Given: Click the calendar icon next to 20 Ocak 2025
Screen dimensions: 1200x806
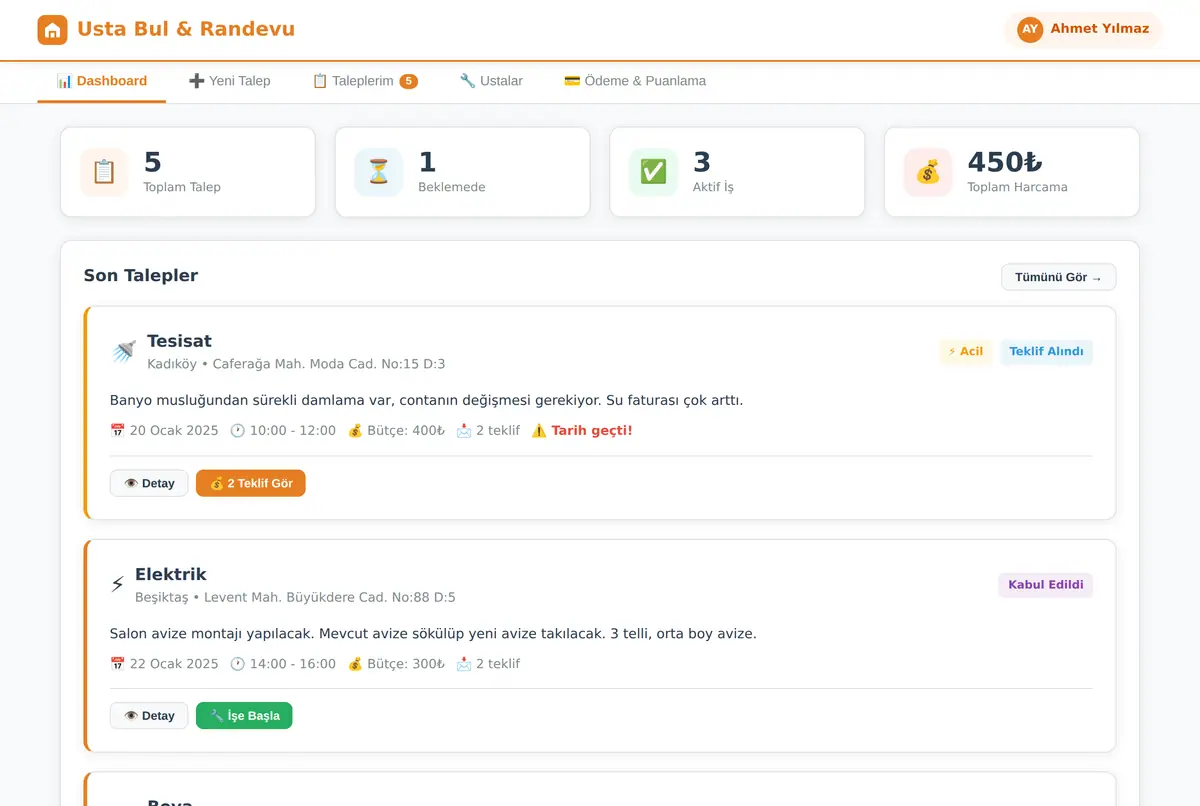Looking at the screenshot, I should coord(117,431).
